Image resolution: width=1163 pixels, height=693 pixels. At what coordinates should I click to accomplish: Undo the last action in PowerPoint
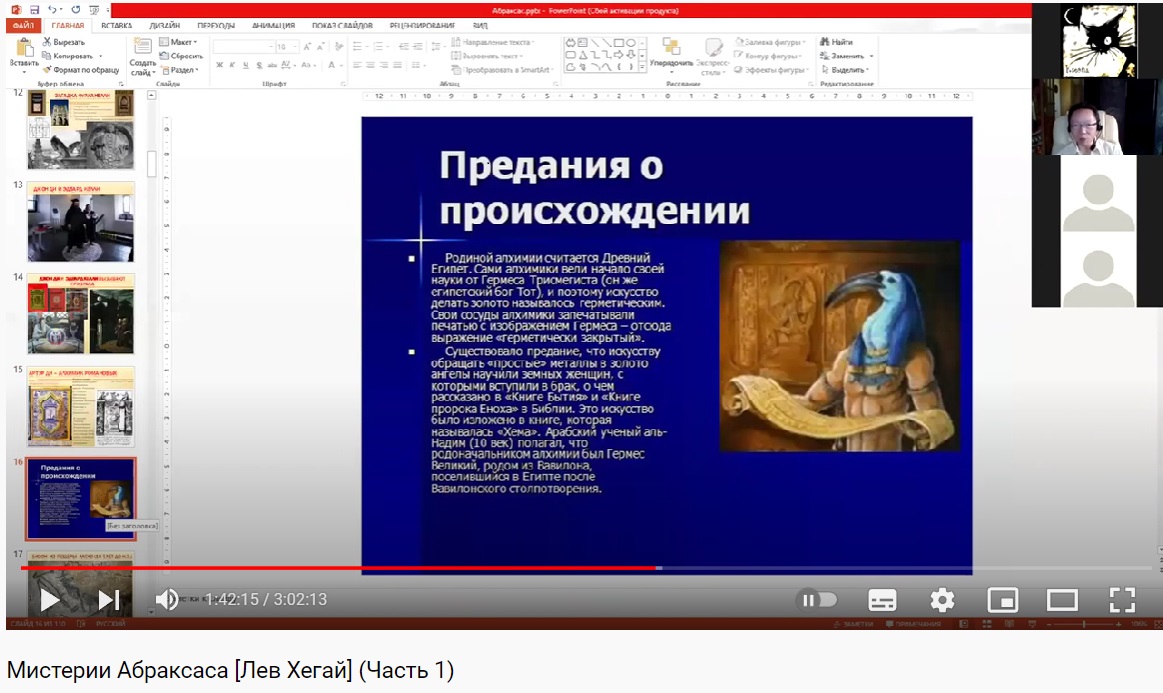(52, 10)
